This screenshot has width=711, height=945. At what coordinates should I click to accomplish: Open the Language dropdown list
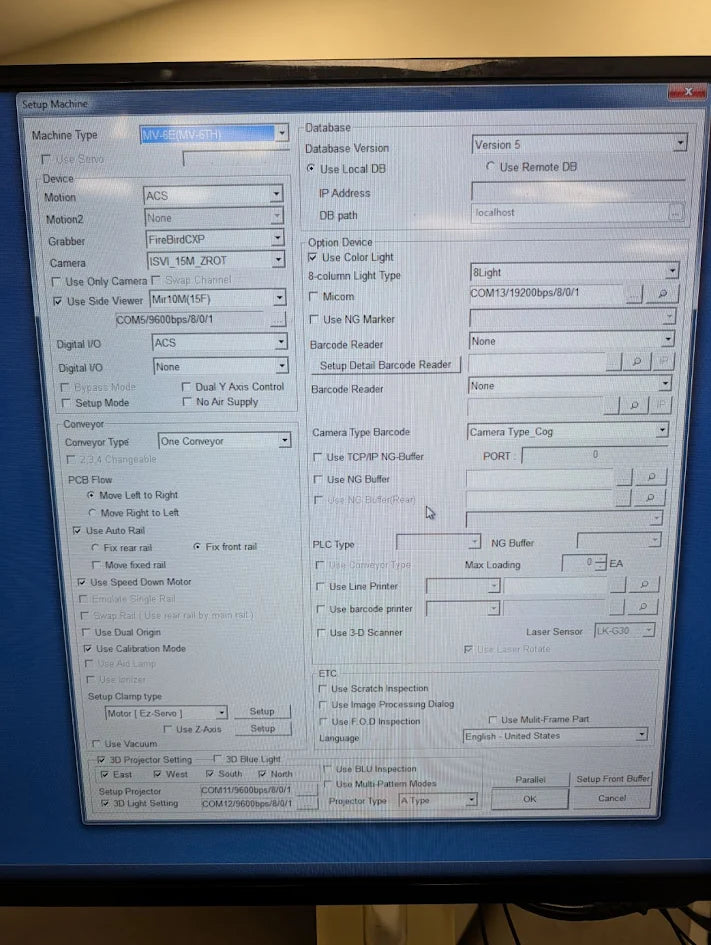click(x=641, y=735)
